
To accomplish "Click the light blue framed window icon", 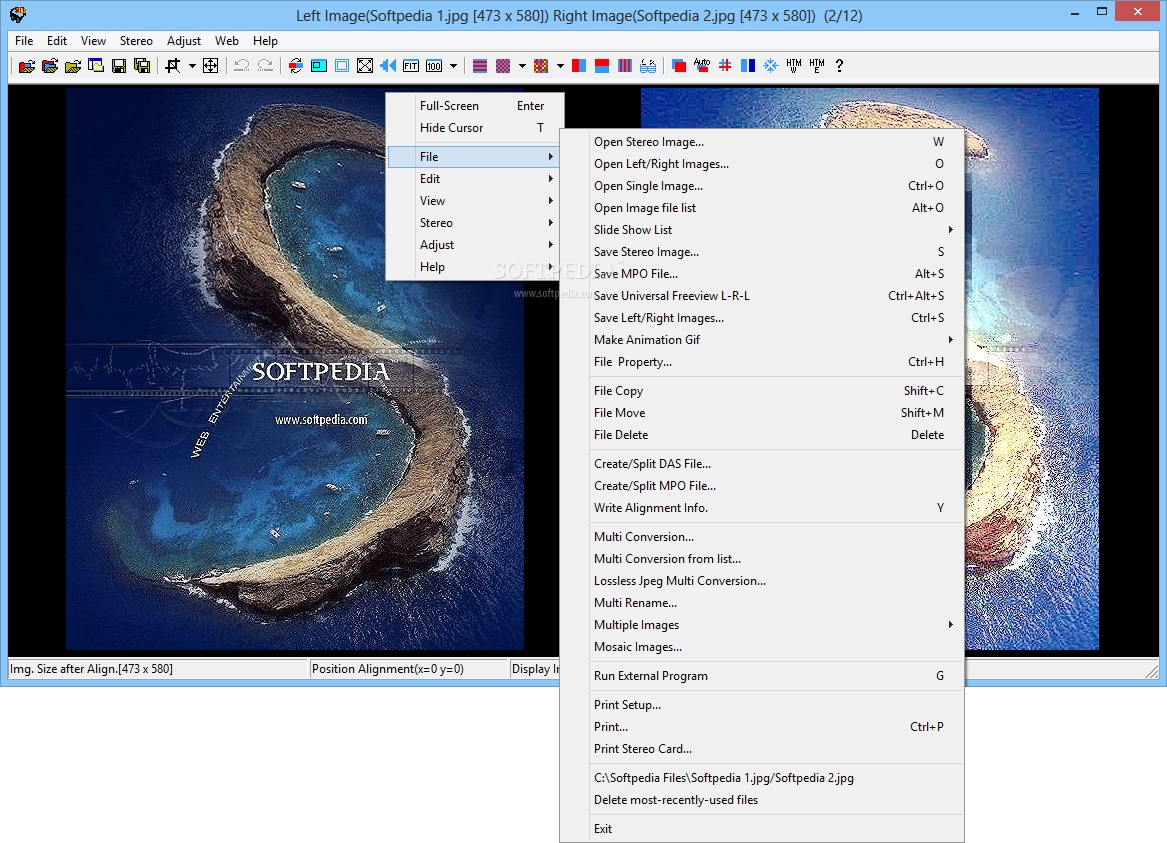I will [342, 65].
